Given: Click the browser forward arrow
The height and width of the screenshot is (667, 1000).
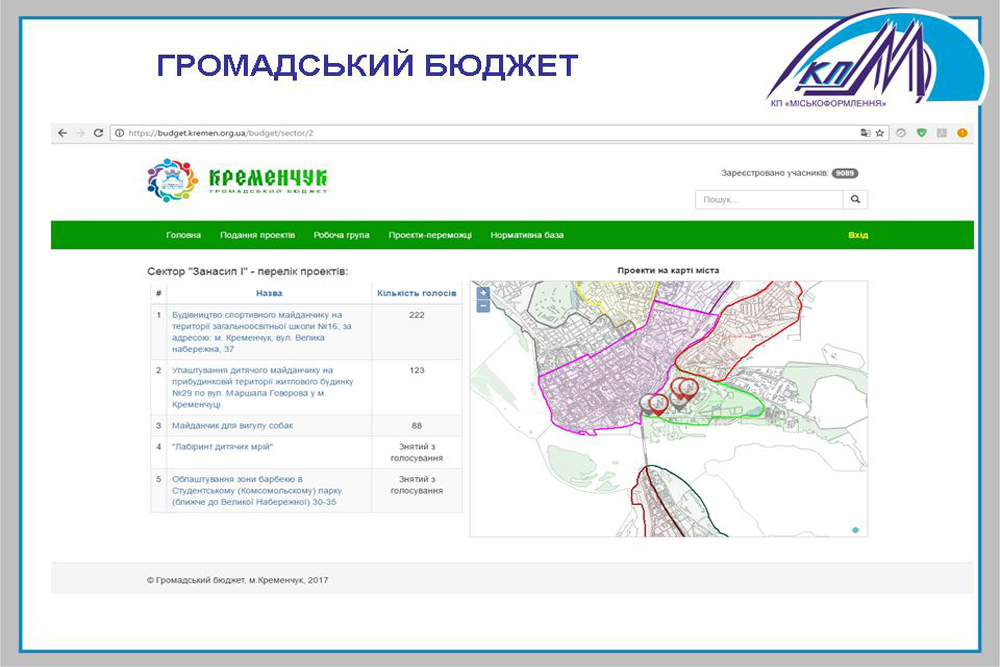Looking at the screenshot, I should (80, 132).
